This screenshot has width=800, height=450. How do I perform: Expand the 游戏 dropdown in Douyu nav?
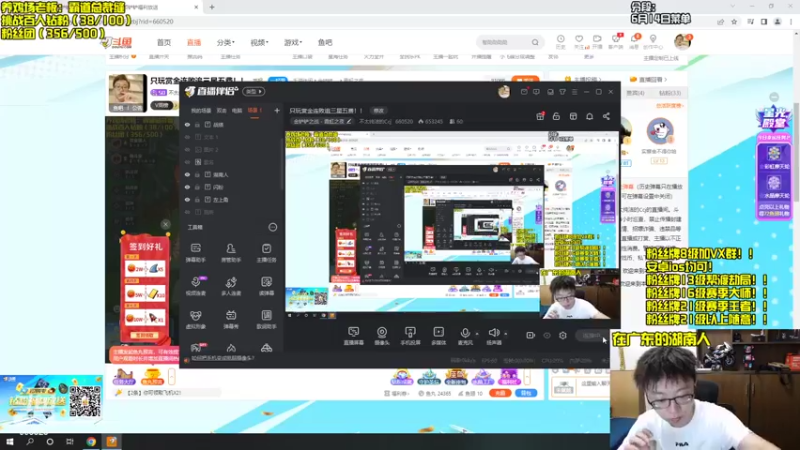click(x=293, y=42)
